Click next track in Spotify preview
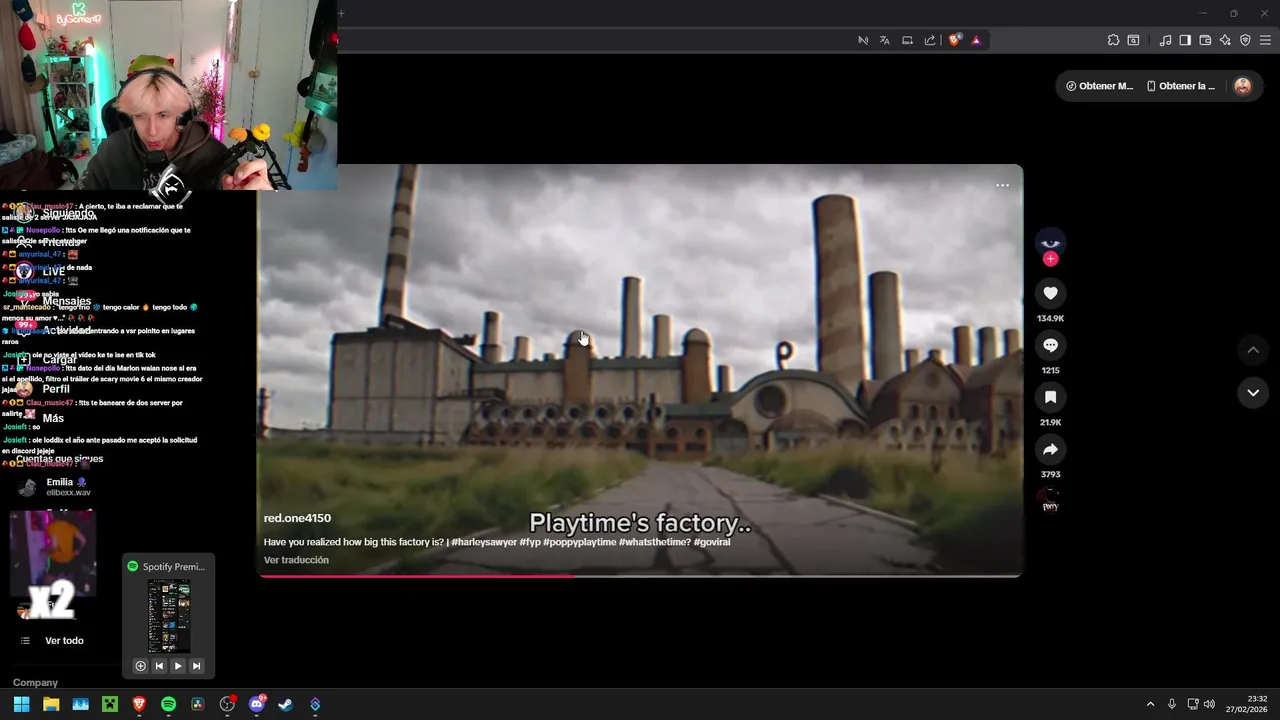The image size is (1280, 720). coord(196,666)
